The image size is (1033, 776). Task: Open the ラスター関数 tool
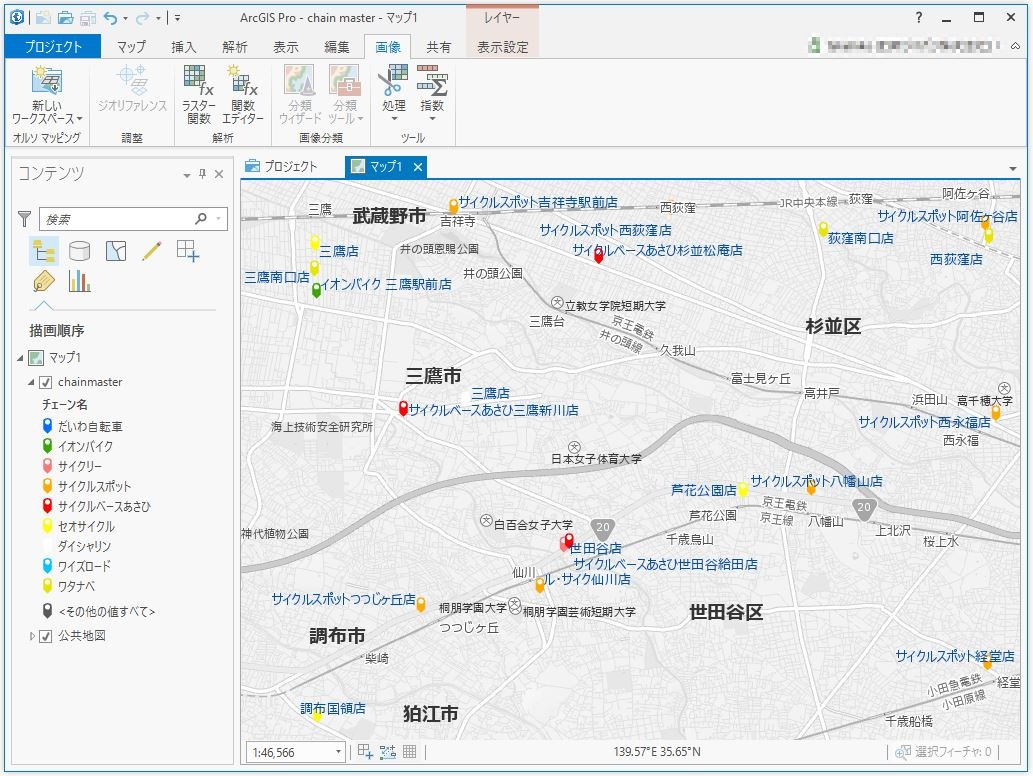[x=198, y=95]
